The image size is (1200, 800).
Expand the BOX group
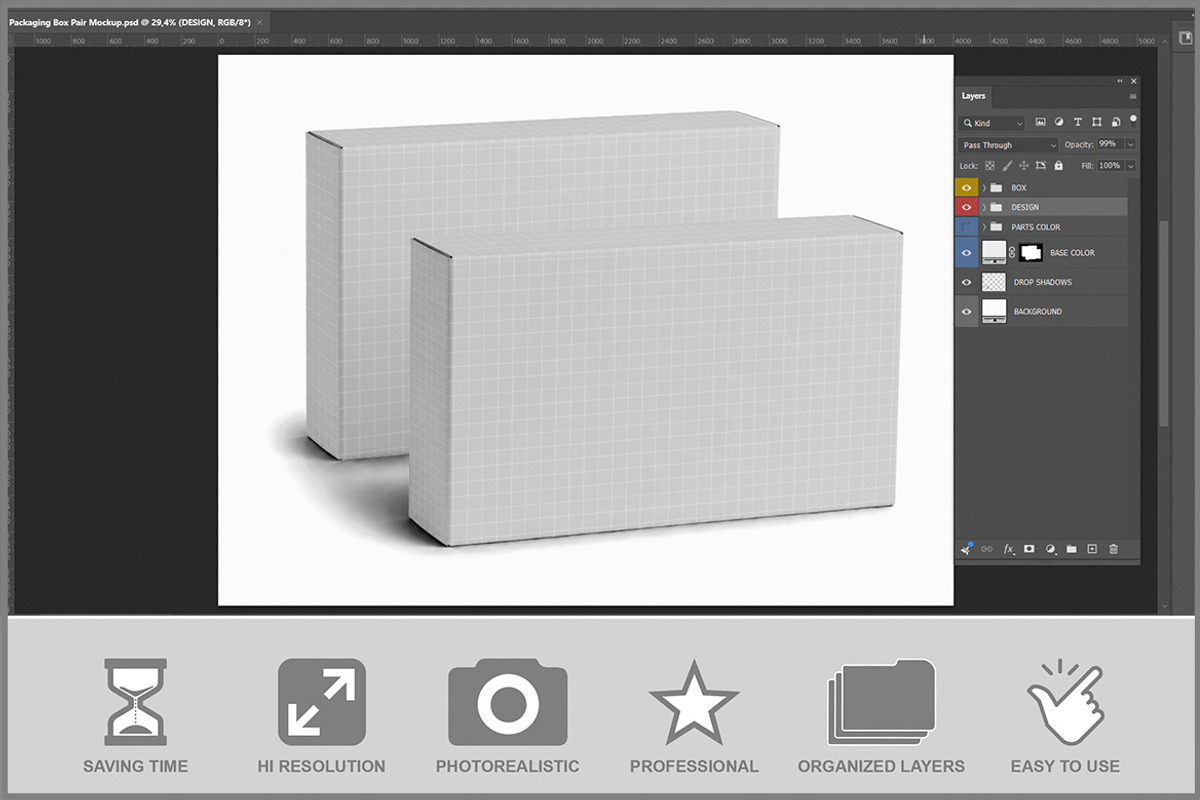[984, 187]
